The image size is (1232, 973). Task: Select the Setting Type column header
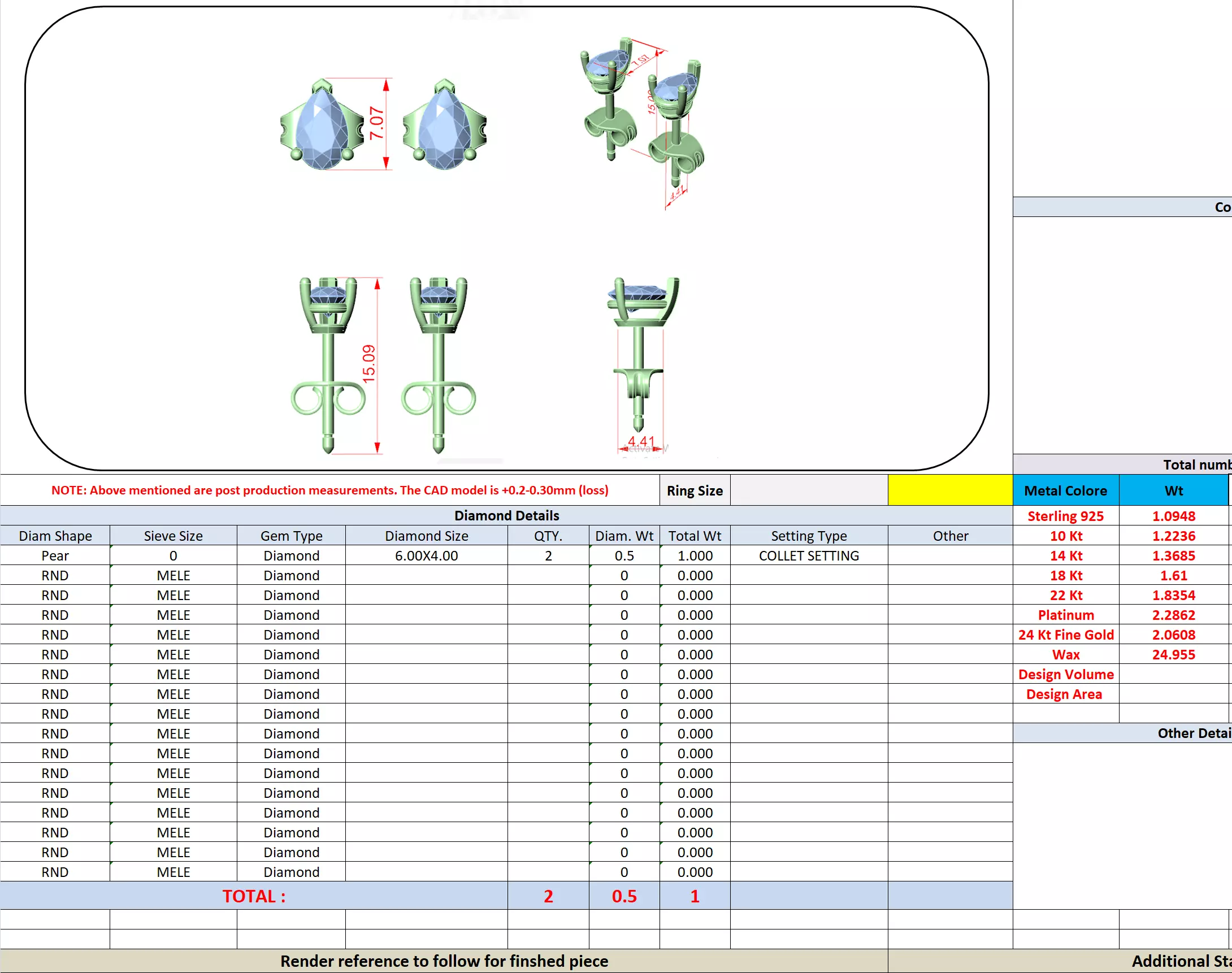[809, 536]
